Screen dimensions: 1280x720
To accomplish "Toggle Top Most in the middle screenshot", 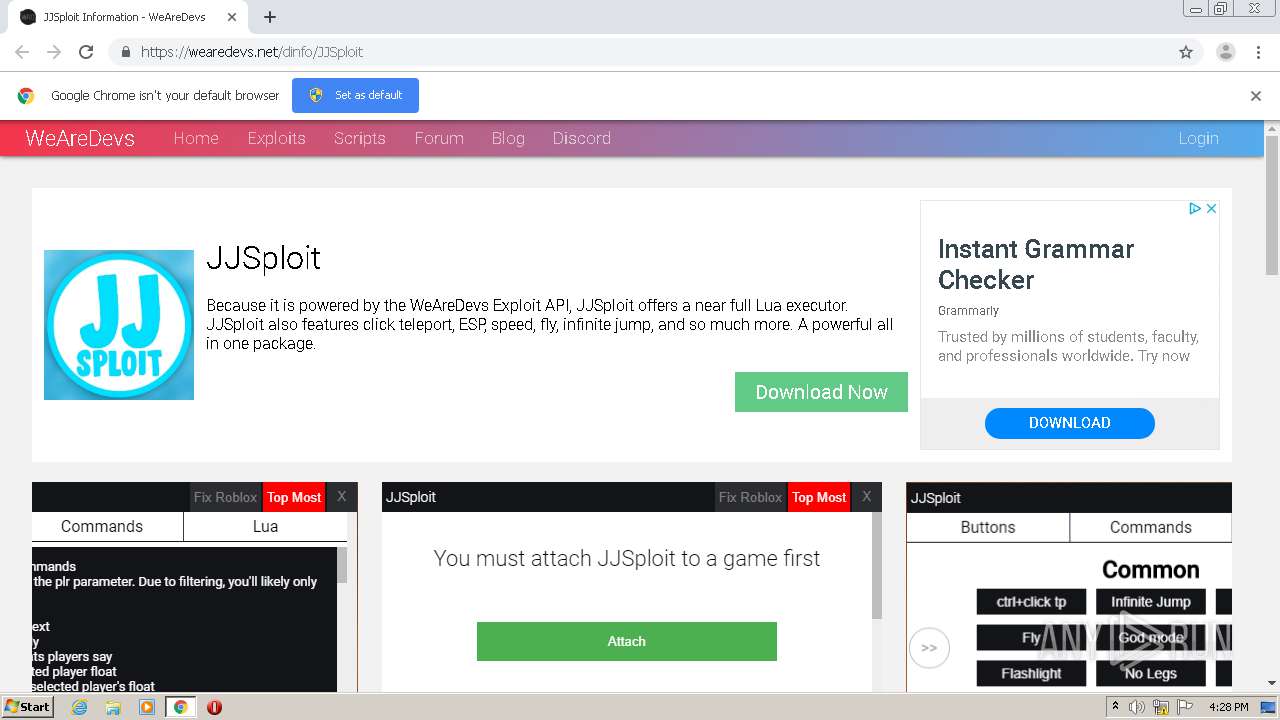I will click(819, 497).
